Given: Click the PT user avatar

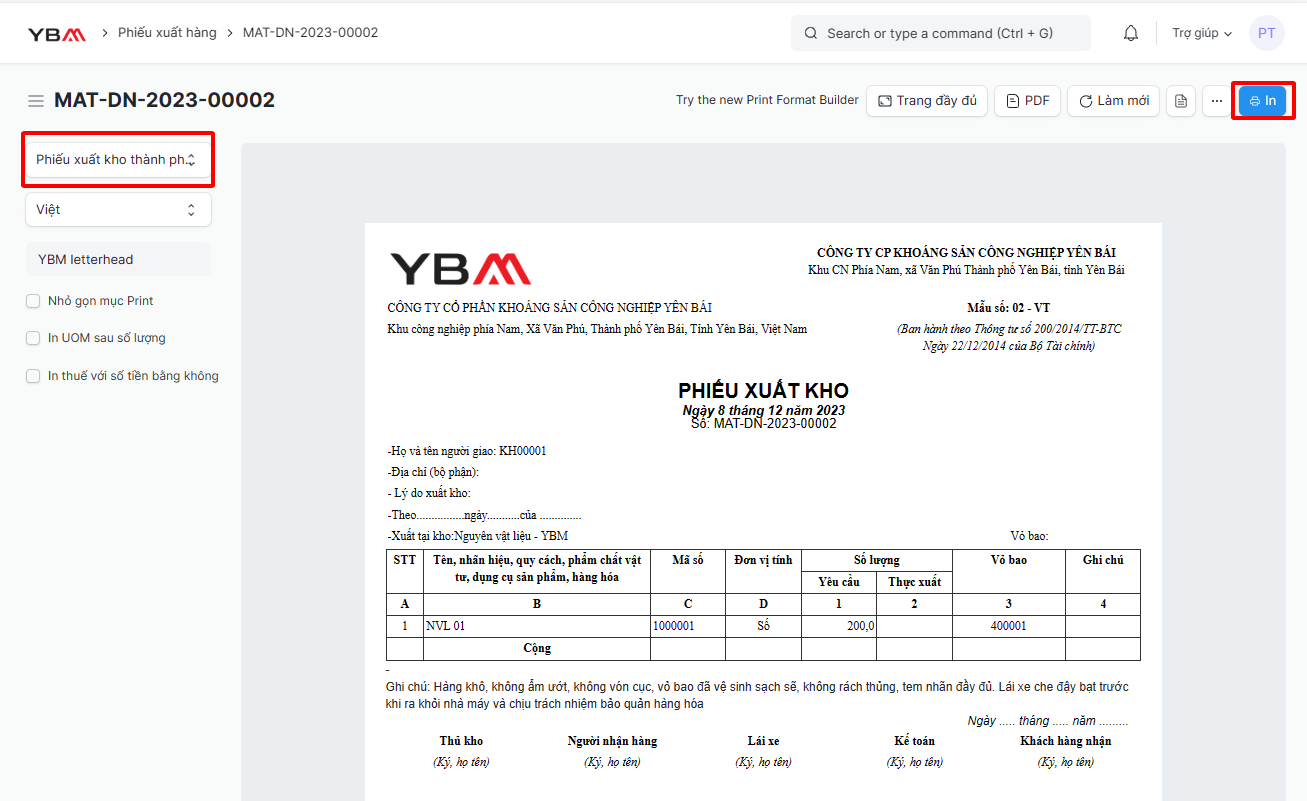Looking at the screenshot, I should pyautogui.click(x=1266, y=33).
